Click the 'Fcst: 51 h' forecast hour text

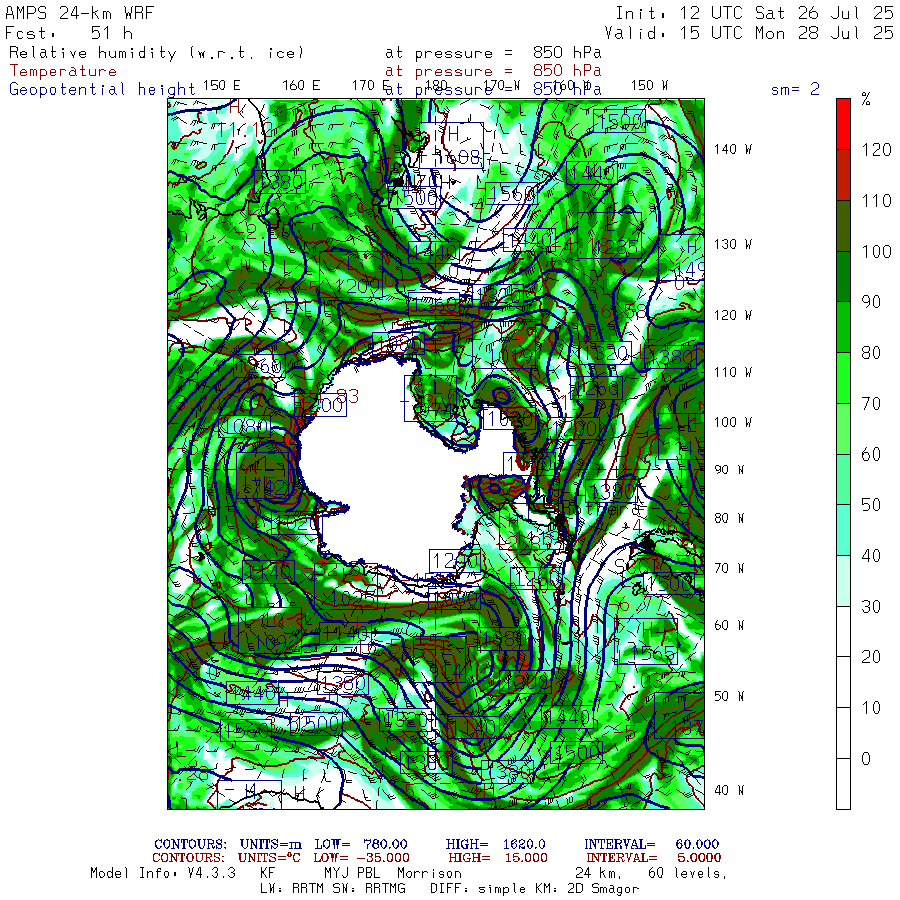pos(69,33)
